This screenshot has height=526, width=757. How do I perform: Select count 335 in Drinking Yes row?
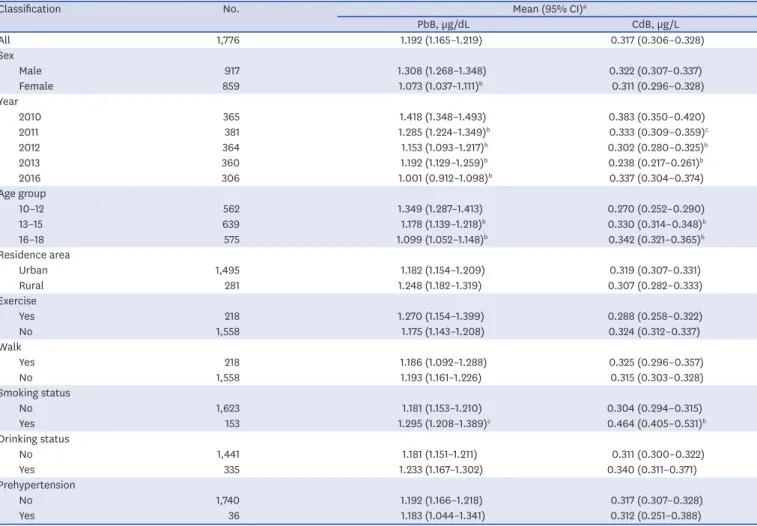[232, 470]
